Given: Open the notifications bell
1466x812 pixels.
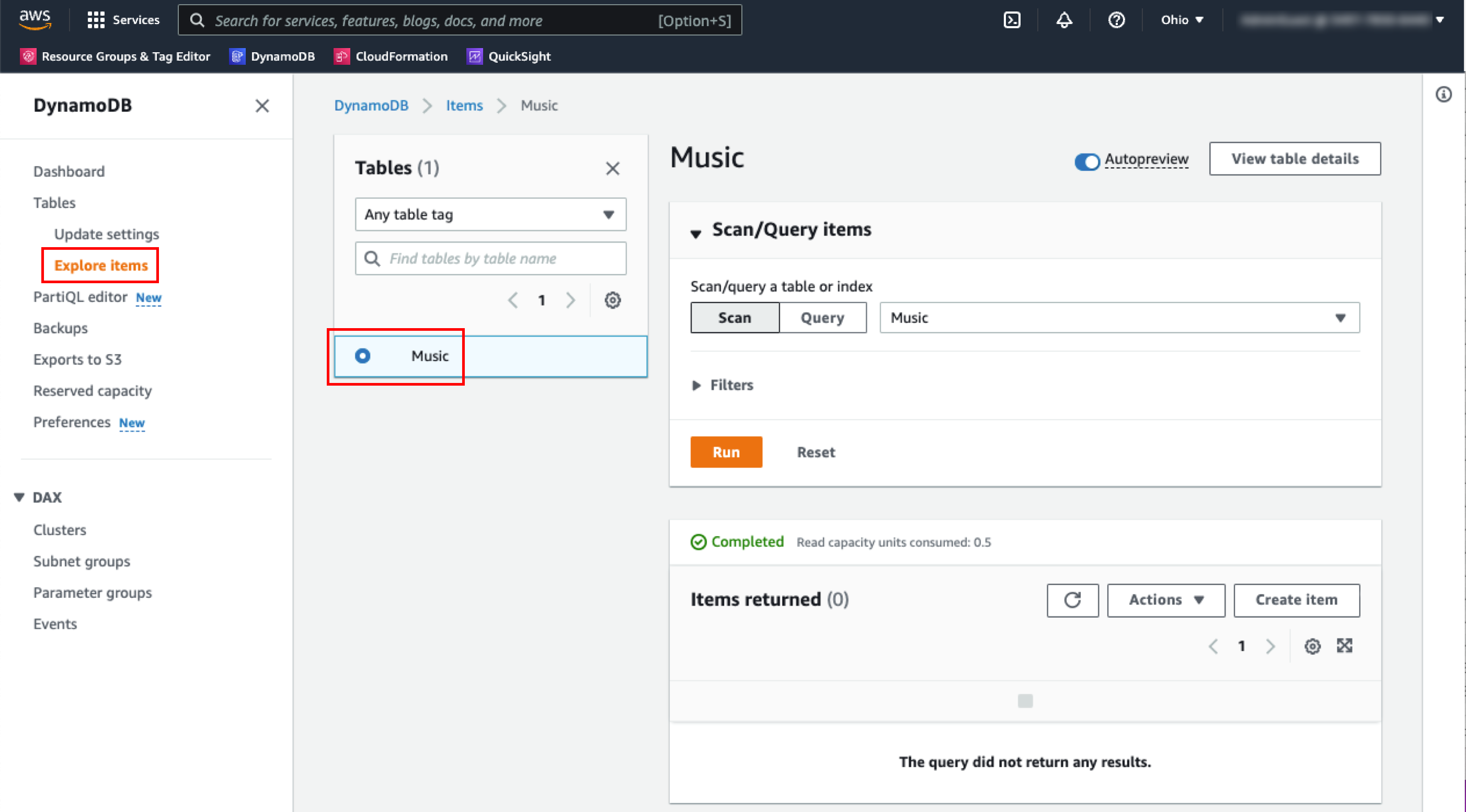Looking at the screenshot, I should click(1063, 20).
